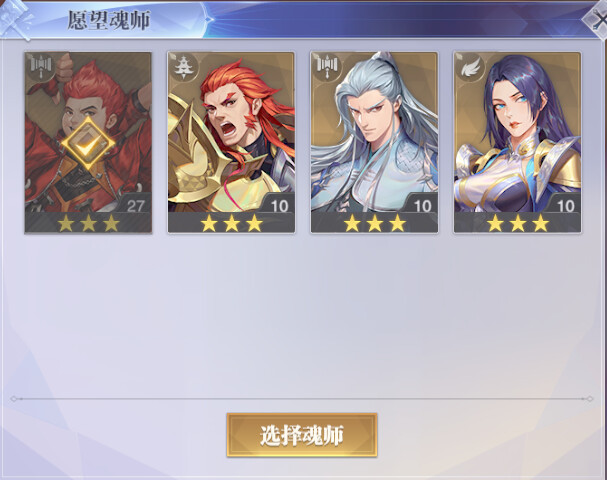Close the 愿望魂师 dialog
Image resolution: width=607 pixels, height=480 pixels.
click(597, 18)
